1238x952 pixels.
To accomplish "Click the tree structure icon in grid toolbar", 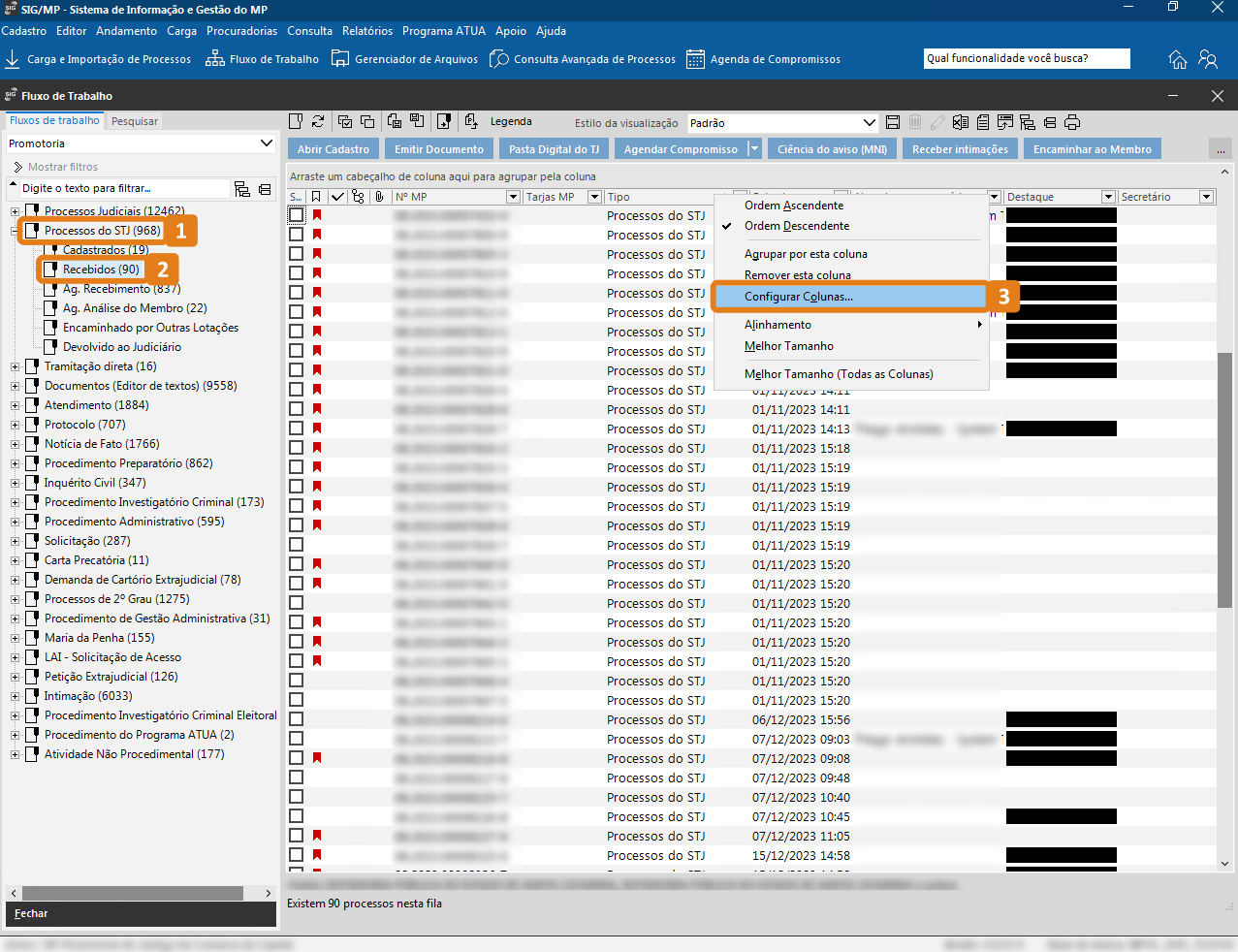I will [x=1028, y=122].
